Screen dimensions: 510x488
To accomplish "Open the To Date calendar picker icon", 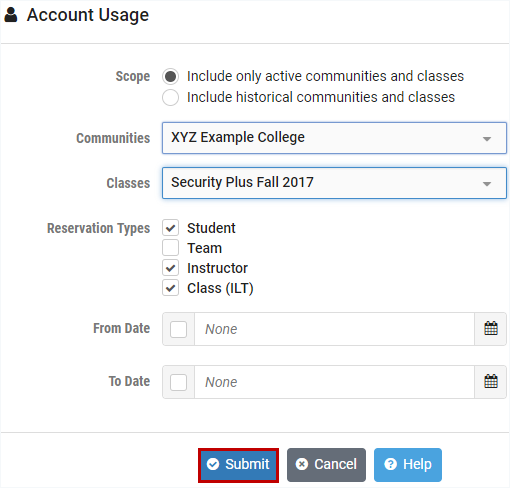I will (x=491, y=381).
